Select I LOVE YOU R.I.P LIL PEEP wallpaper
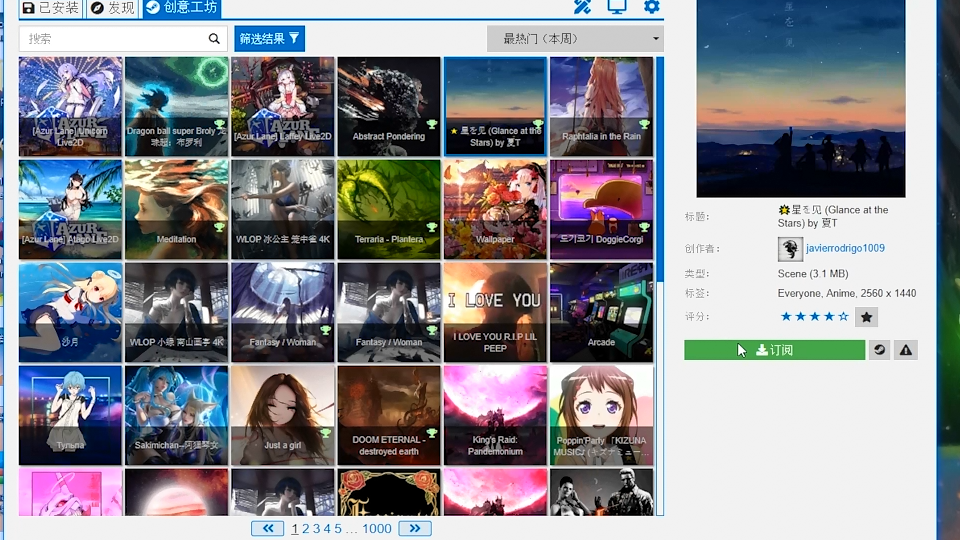The image size is (960, 540). (x=495, y=312)
